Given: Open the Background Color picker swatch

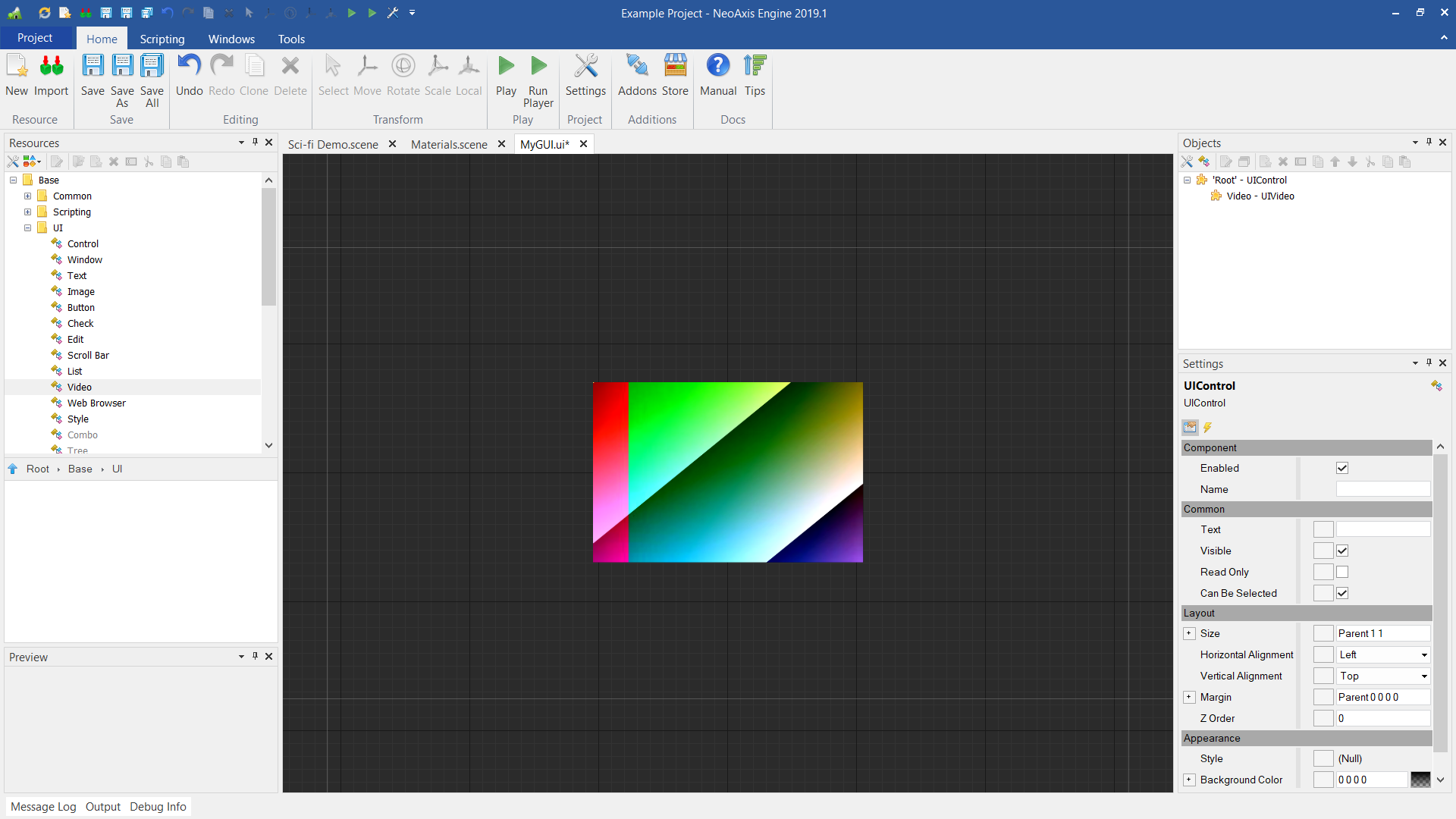Looking at the screenshot, I should click(1421, 780).
